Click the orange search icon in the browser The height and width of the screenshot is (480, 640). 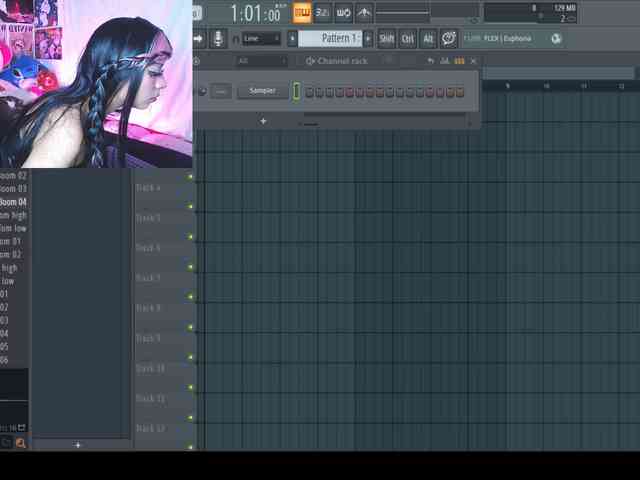pyautogui.click(x=20, y=442)
